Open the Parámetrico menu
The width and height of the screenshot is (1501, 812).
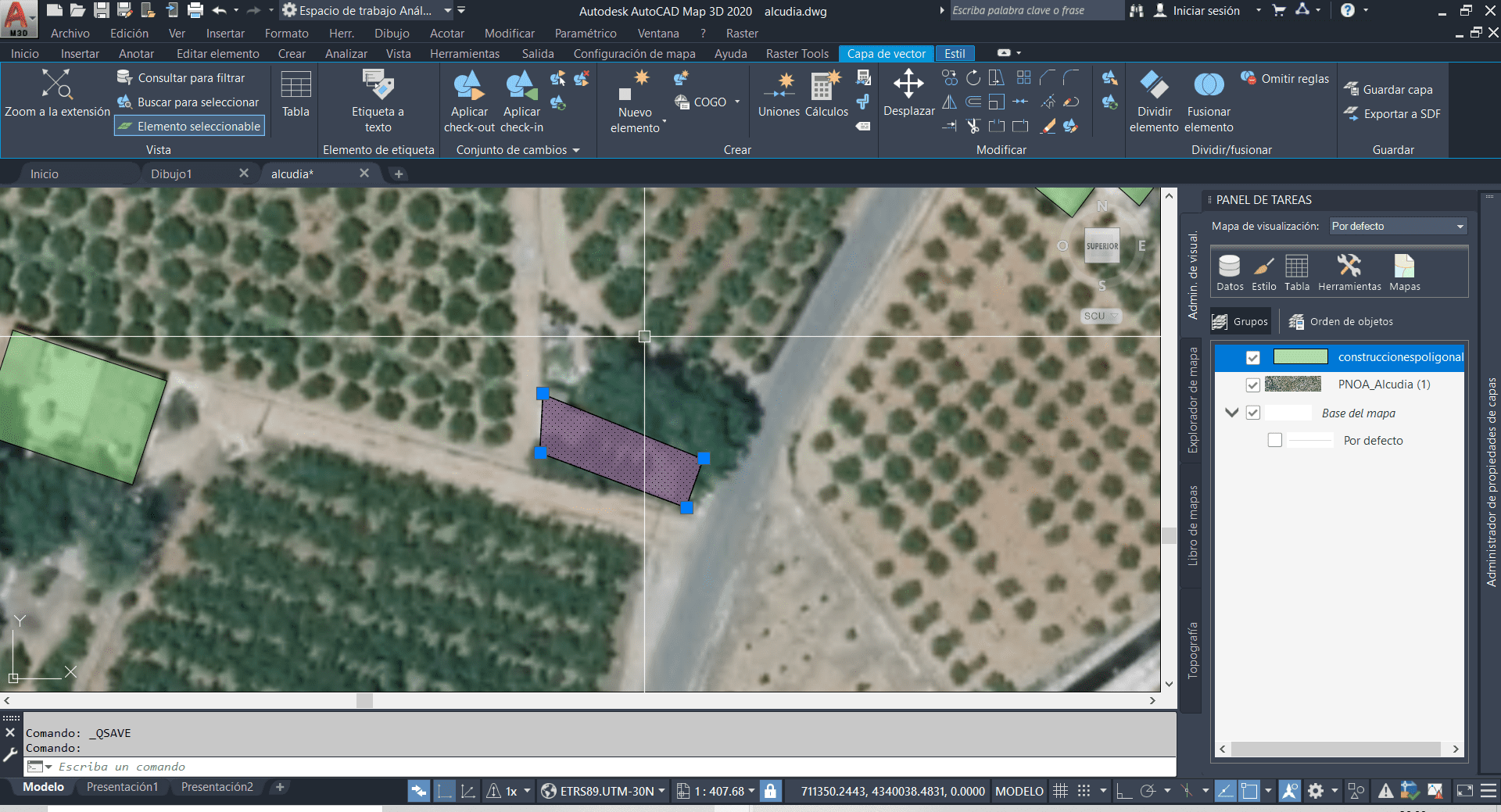586,33
